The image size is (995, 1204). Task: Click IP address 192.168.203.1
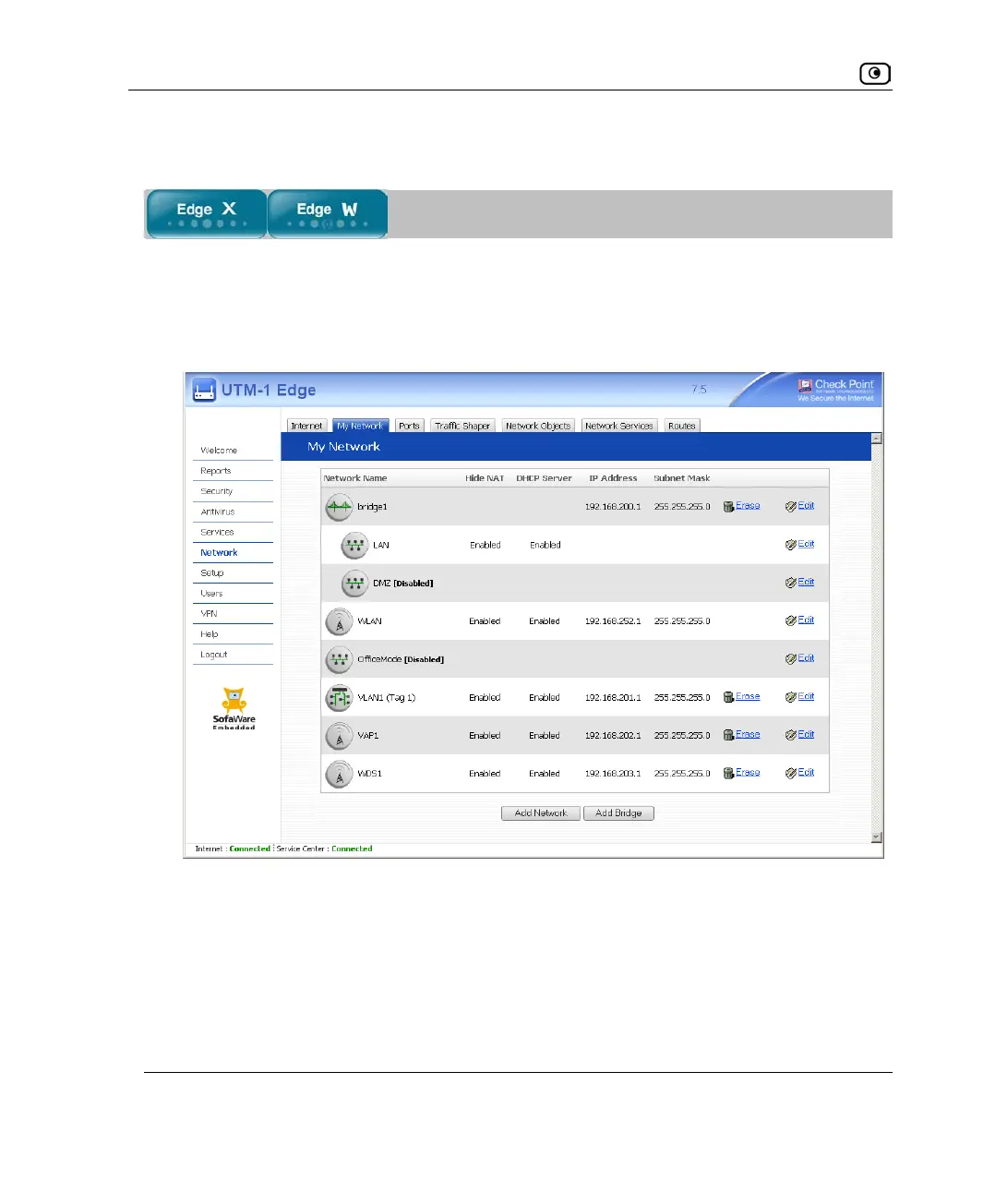[613, 774]
